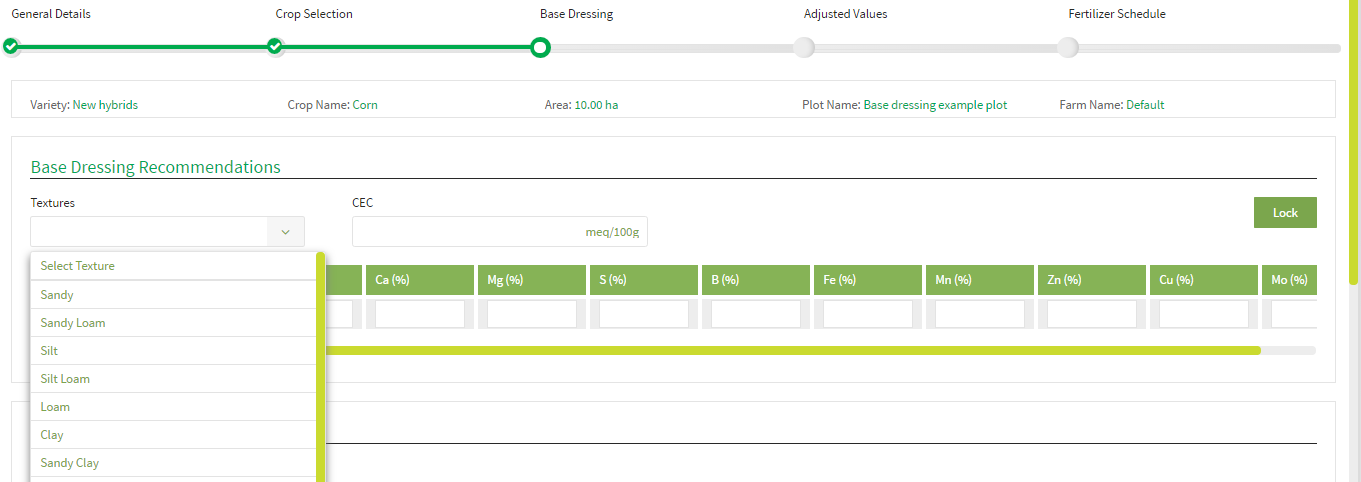Select Sandy texture option
The image size is (1361, 482).
[x=173, y=295]
